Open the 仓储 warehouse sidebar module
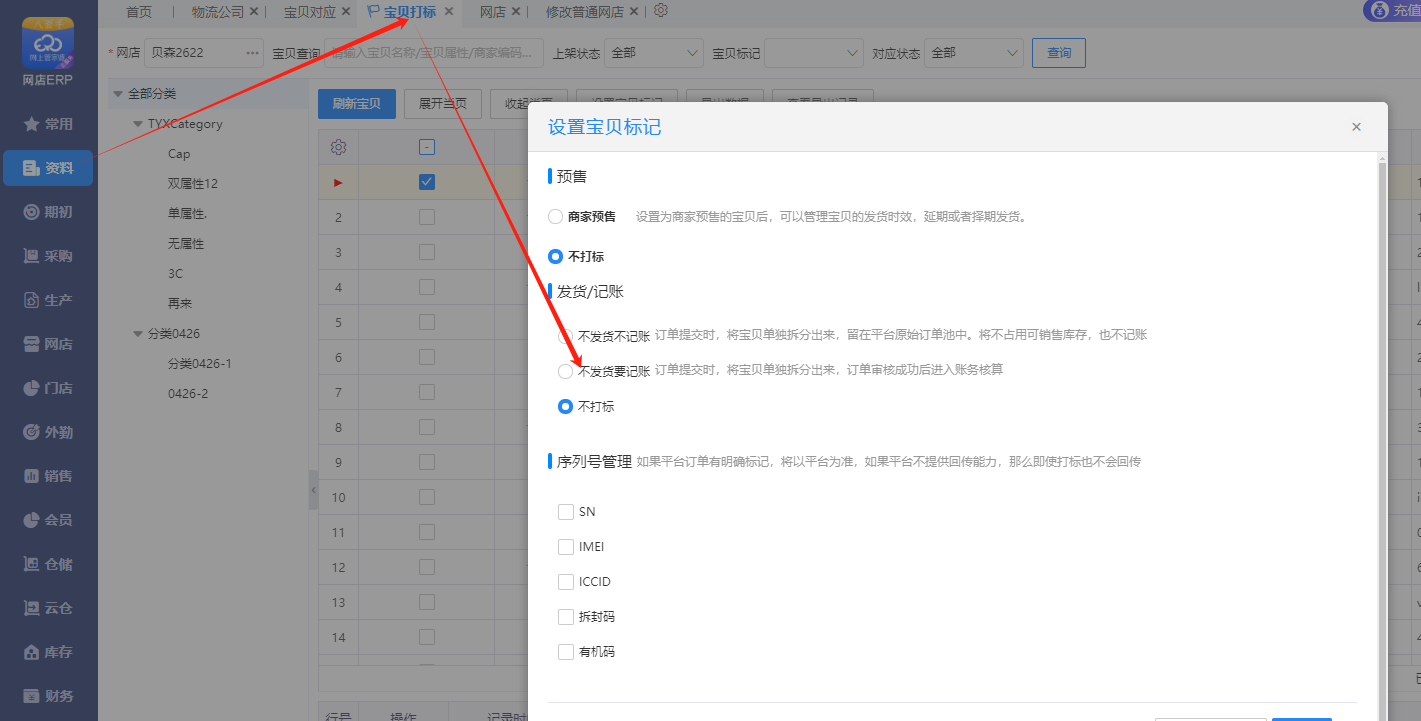The height and width of the screenshot is (721, 1421). (x=48, y=564)
